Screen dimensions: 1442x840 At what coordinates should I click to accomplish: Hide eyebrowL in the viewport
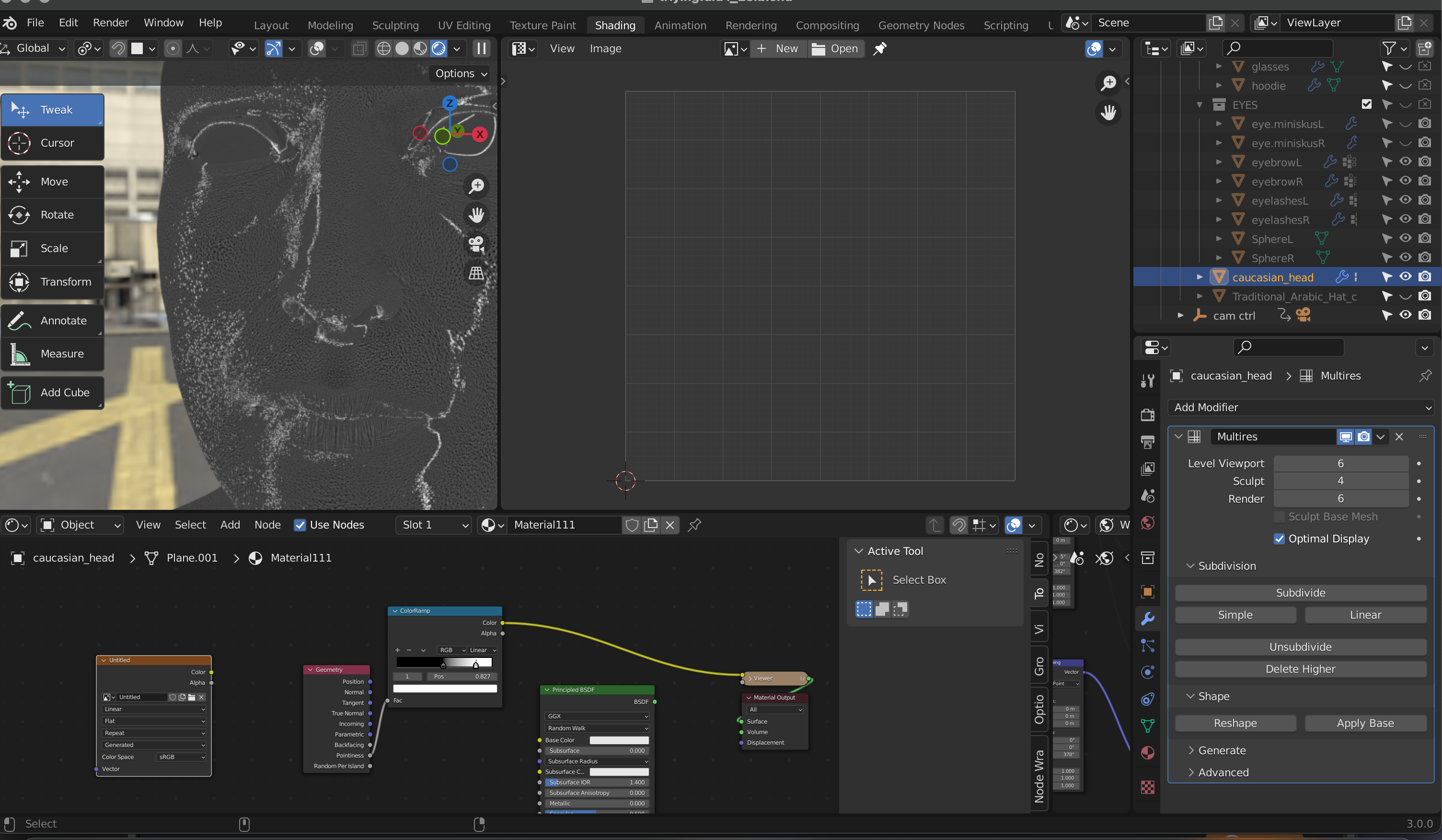click(x=1406, y=162)
